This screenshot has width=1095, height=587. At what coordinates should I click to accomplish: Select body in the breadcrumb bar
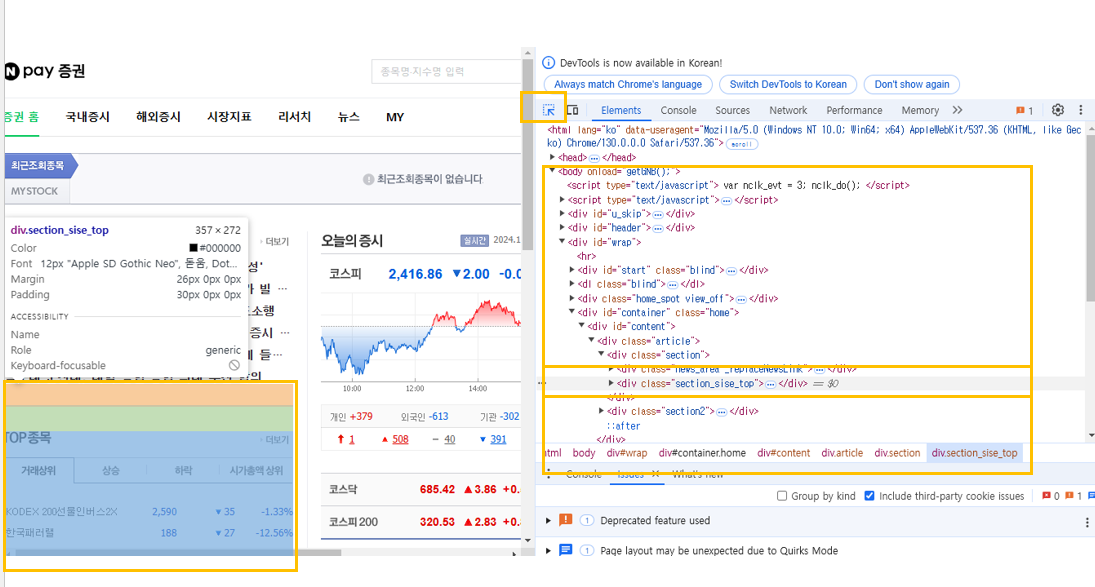pos(584,453)
